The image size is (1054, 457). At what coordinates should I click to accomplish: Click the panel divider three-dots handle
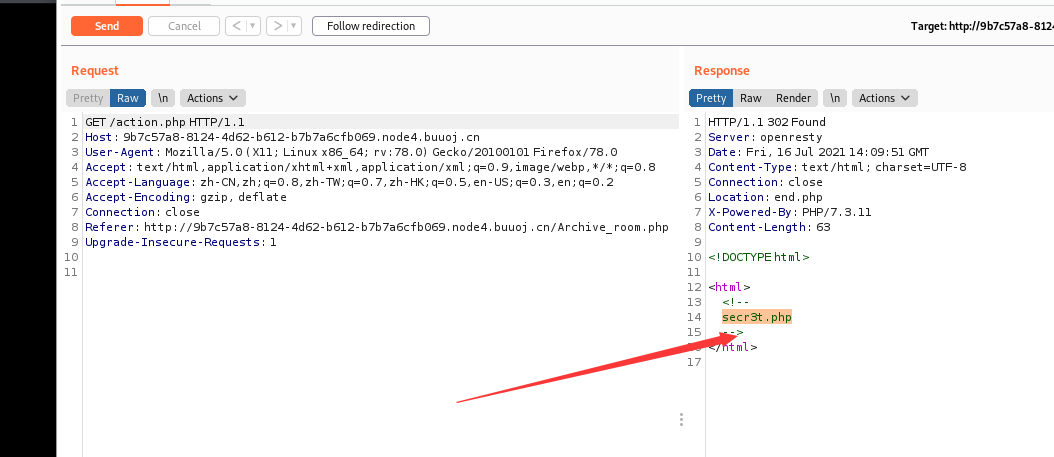681,419
